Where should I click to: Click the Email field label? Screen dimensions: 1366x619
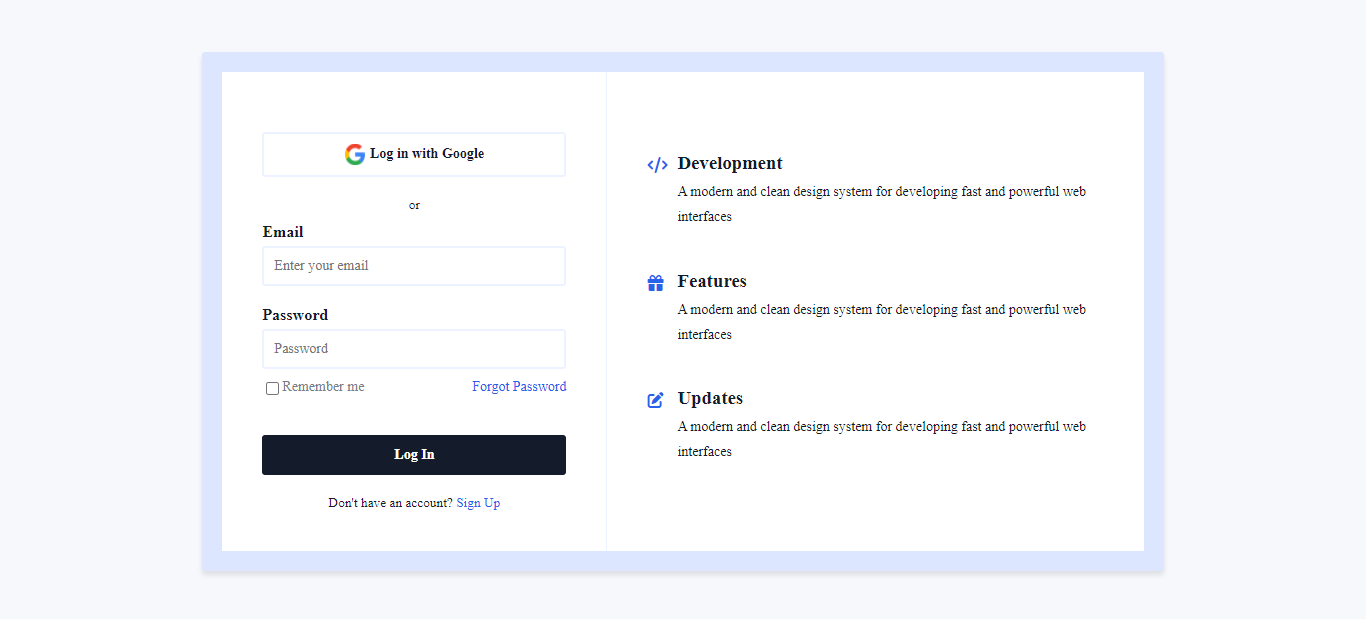283,232
